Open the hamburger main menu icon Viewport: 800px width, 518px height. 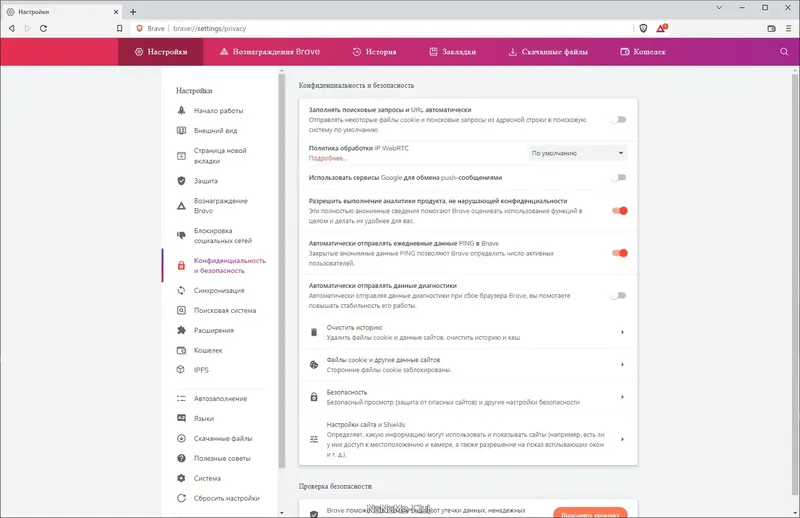[788, 29]
